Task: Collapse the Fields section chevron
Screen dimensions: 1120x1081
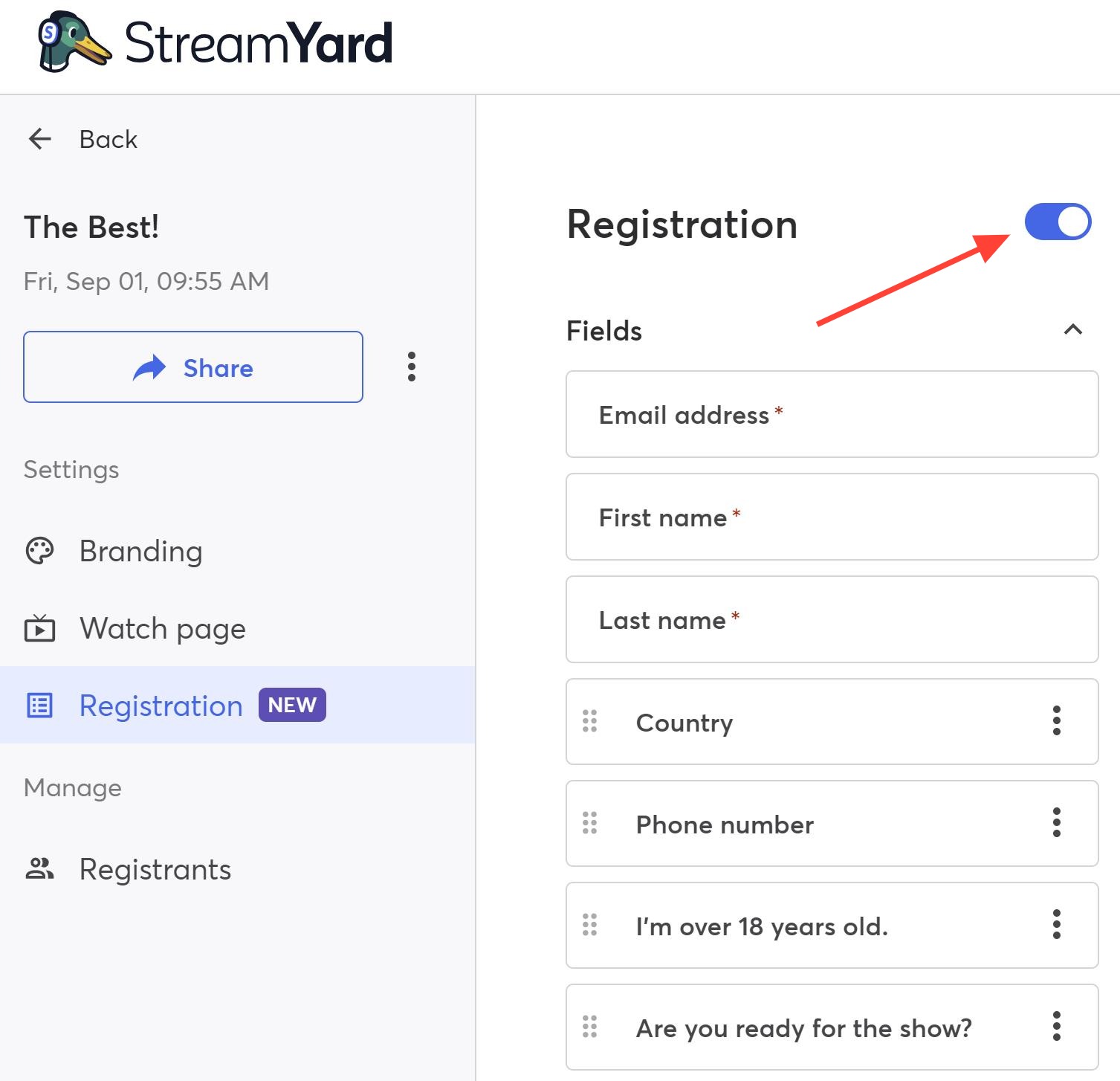Action: click(x=1072, y=329)
